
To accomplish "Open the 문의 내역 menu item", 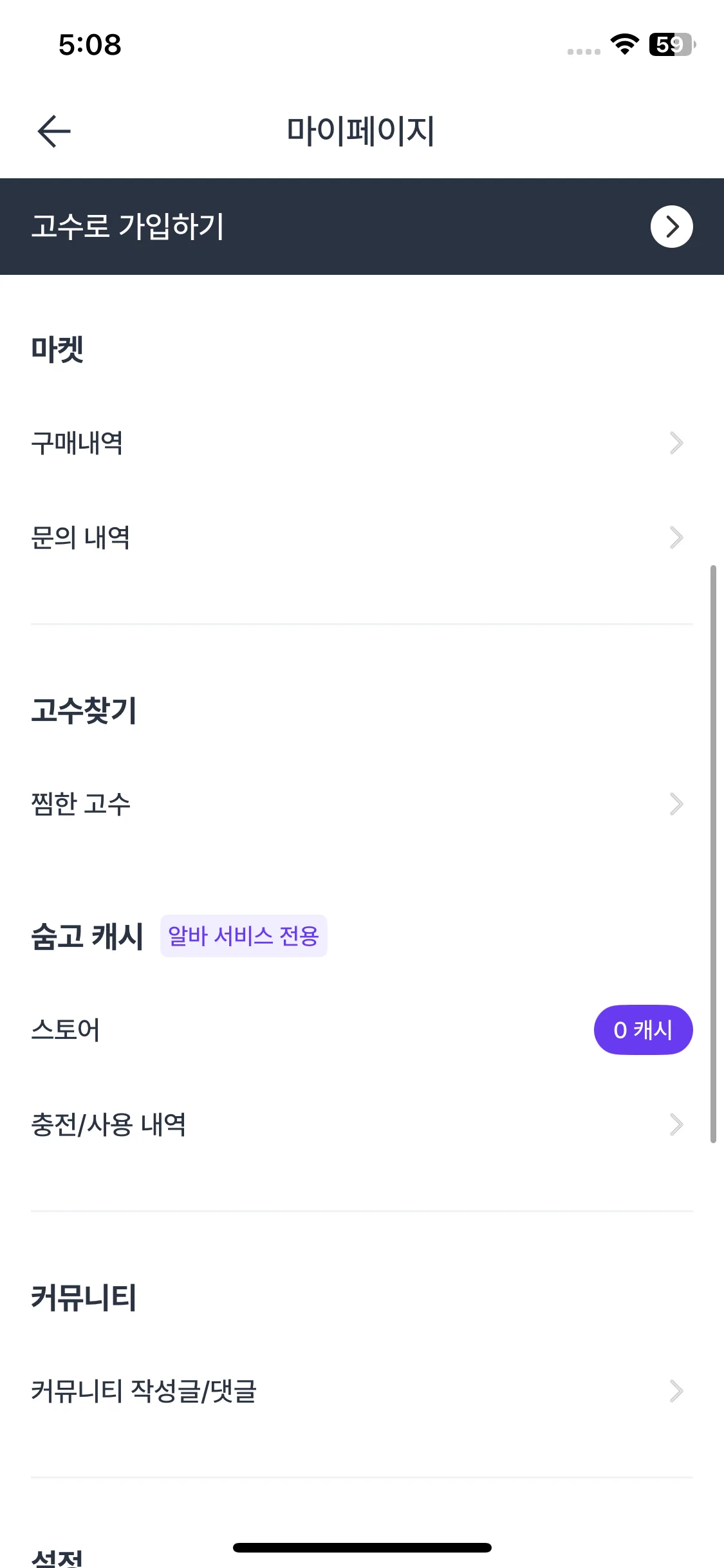I will pyautogui.click(x=80, y=537).
